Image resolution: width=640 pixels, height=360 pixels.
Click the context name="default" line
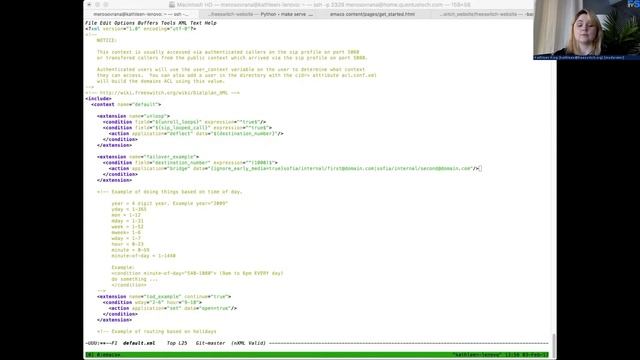(x=126, y=104)
